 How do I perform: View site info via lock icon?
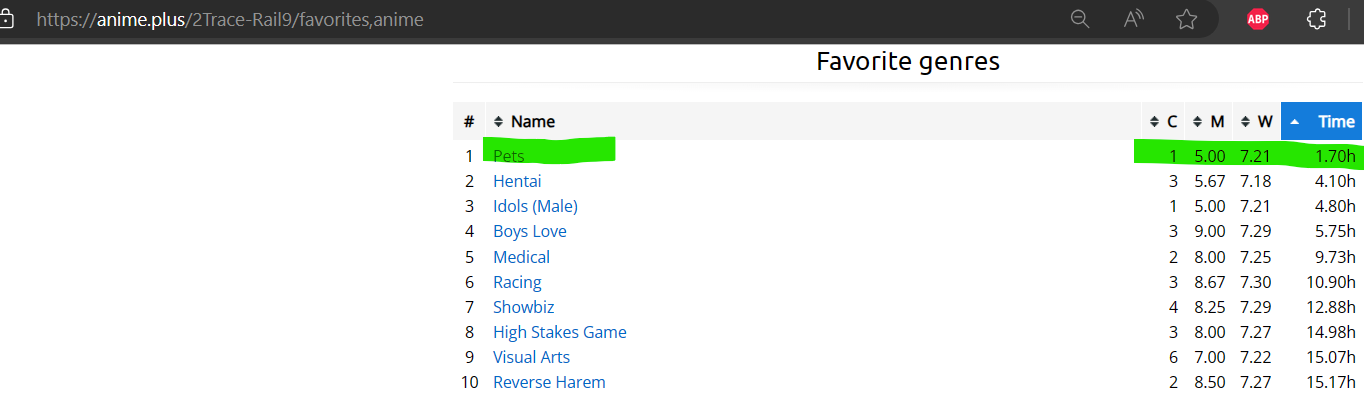[7, 19]
